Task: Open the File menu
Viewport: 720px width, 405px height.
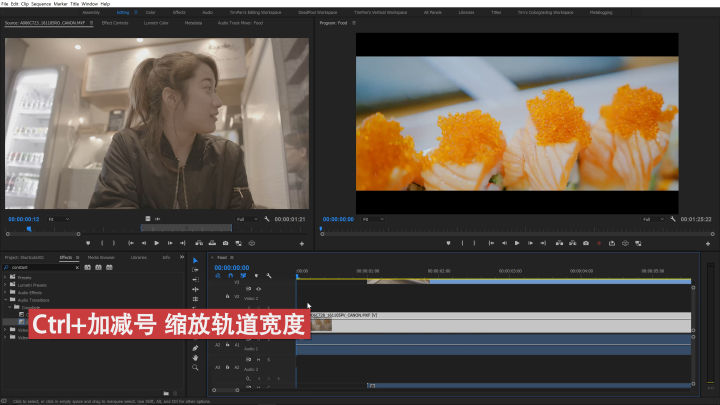Action: 5,3
